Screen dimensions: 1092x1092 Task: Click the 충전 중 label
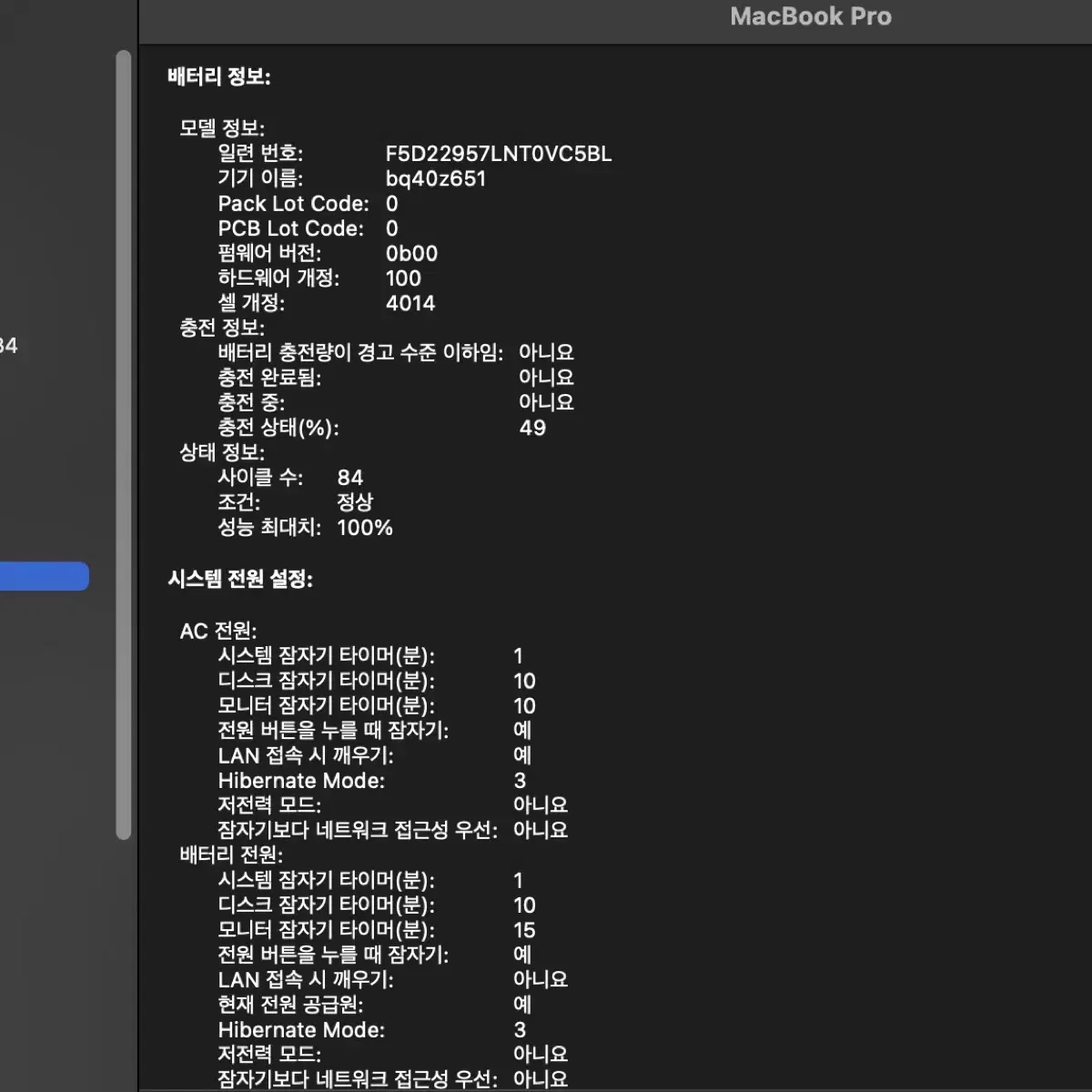[x=251, y=402]
